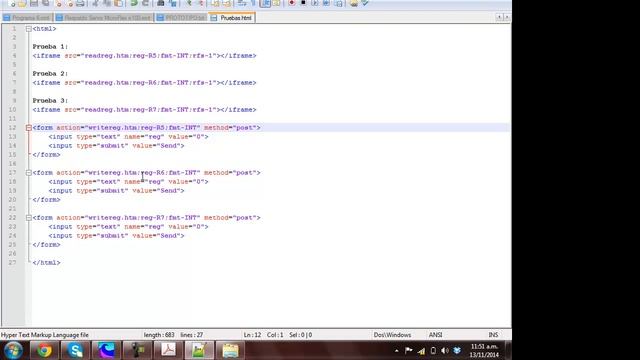Viewport: 640px width, 360px height.
Task: Click Run macro multiple times icon
Action: pos(327,3)
